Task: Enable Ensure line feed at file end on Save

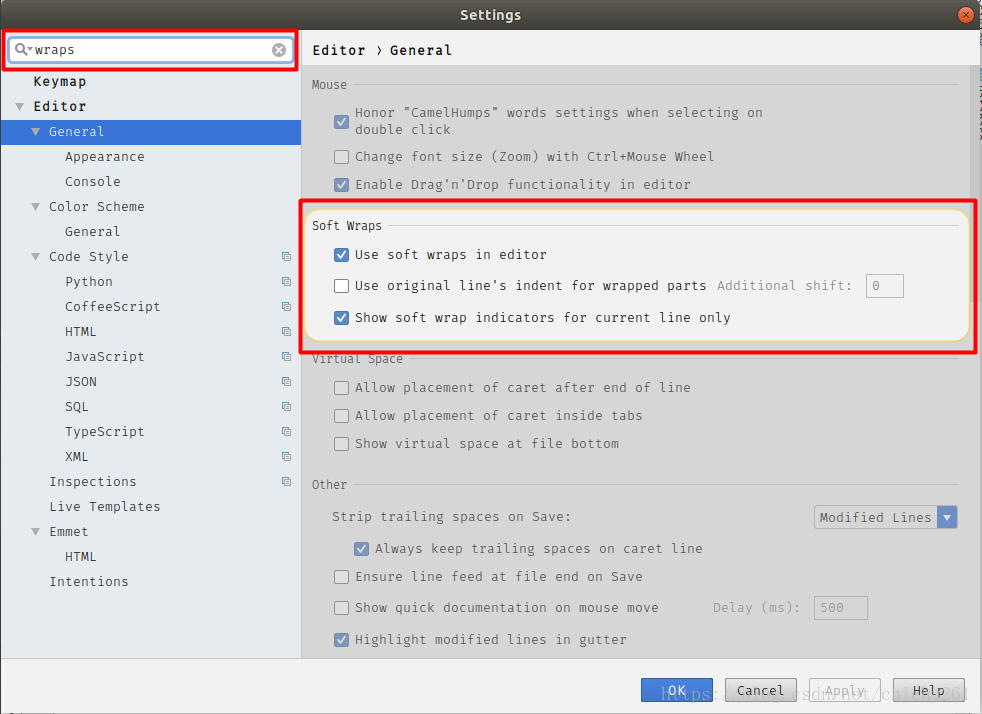Action: coord(341,577)
